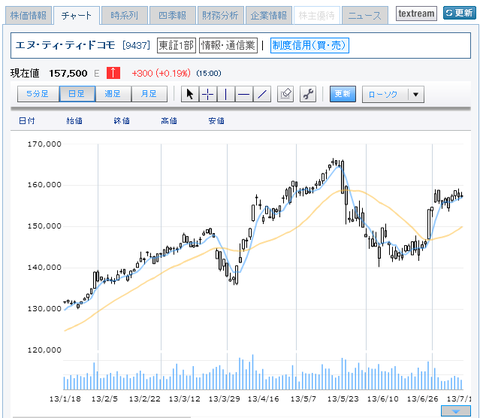Image resolution: width=480 pixels, height=418 pixels.
Task: Select the vertical line drawing tool
Action: click(226, 94)
